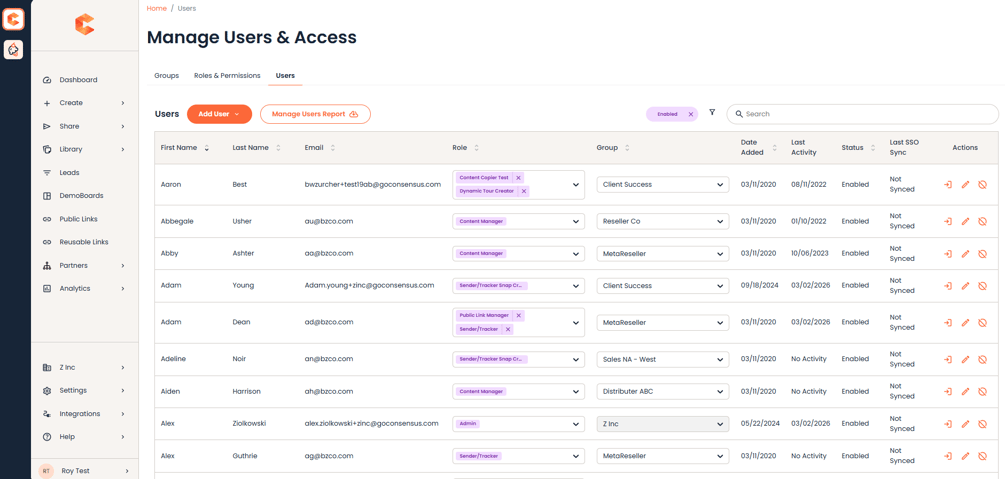Viewport: 1005px width, 479px height.
Task: Open Distributer ABC group dropdown
Action: [x=663, y=391]
